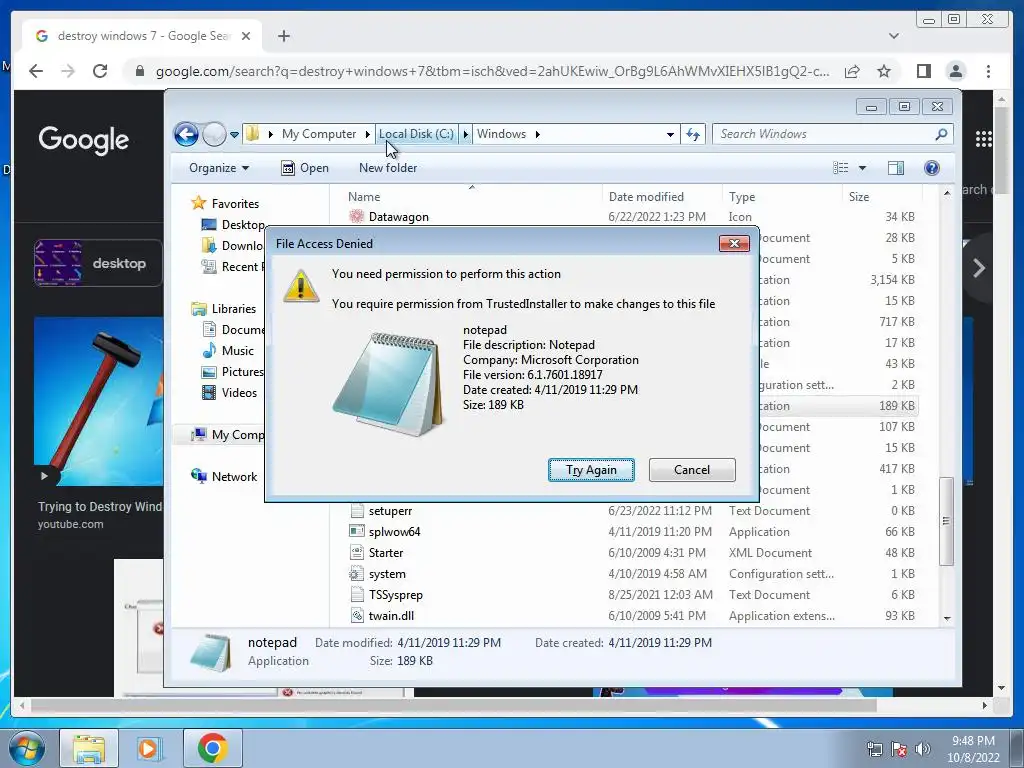
Task: Toggle the preview pane icon
Action: pyautogui.click(x=896, y=168)
